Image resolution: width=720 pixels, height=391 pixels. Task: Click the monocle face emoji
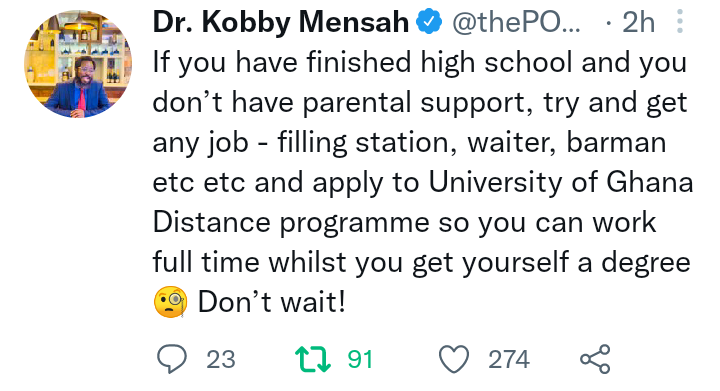click(x=170, y=302)
